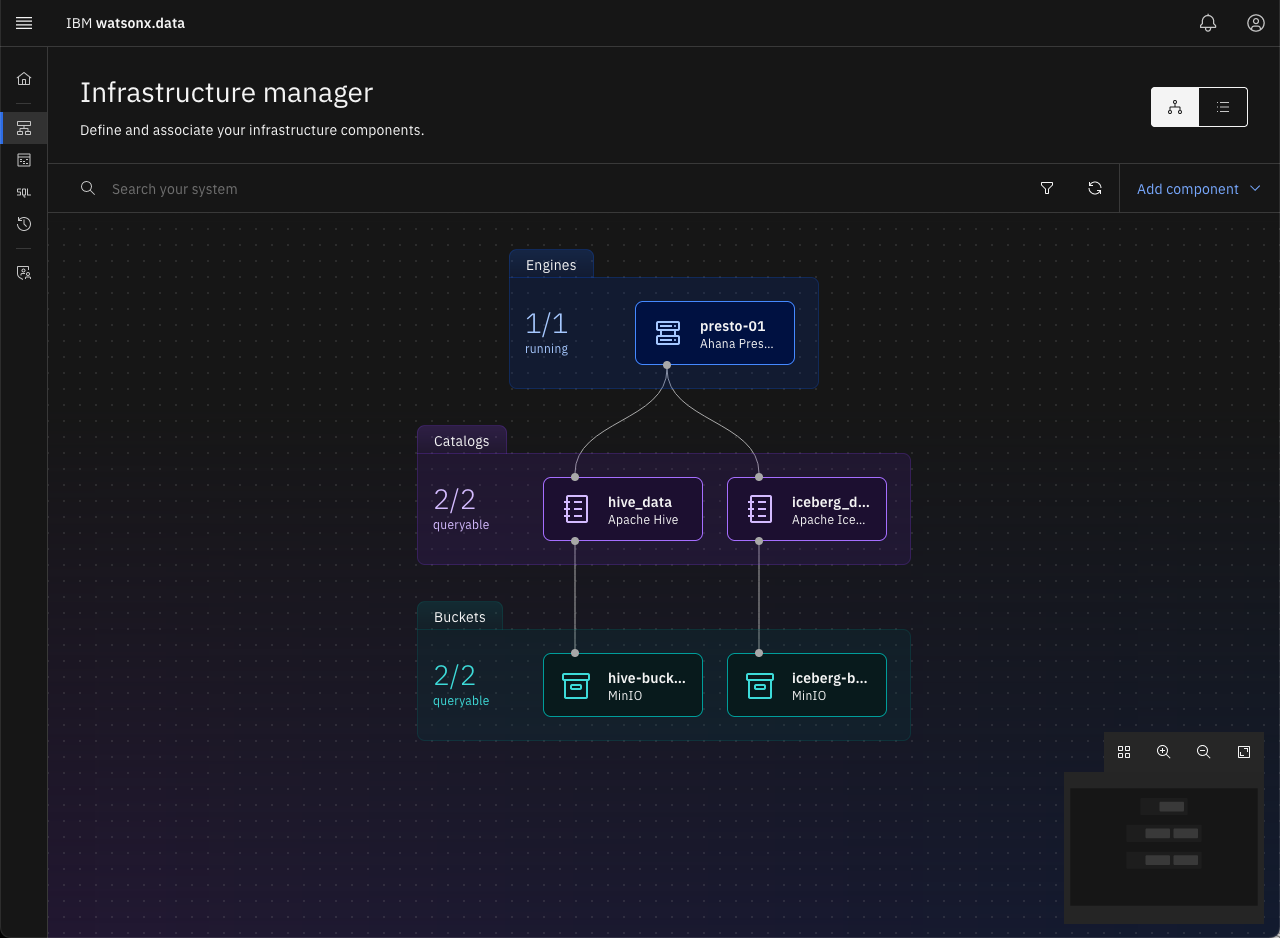This screenshot has width=1280, height=938.
Task: Go to Home in the sidebar
Action: pos(24,79)
